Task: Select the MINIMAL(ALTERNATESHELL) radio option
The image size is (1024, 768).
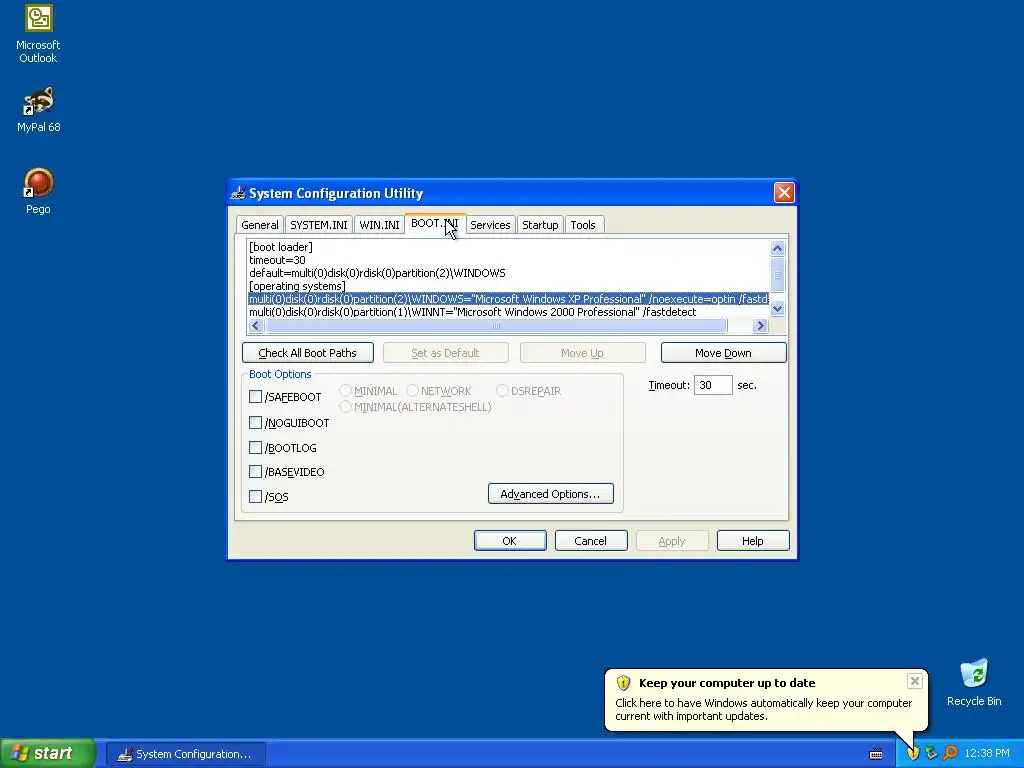Action: [x=345, y=407]
